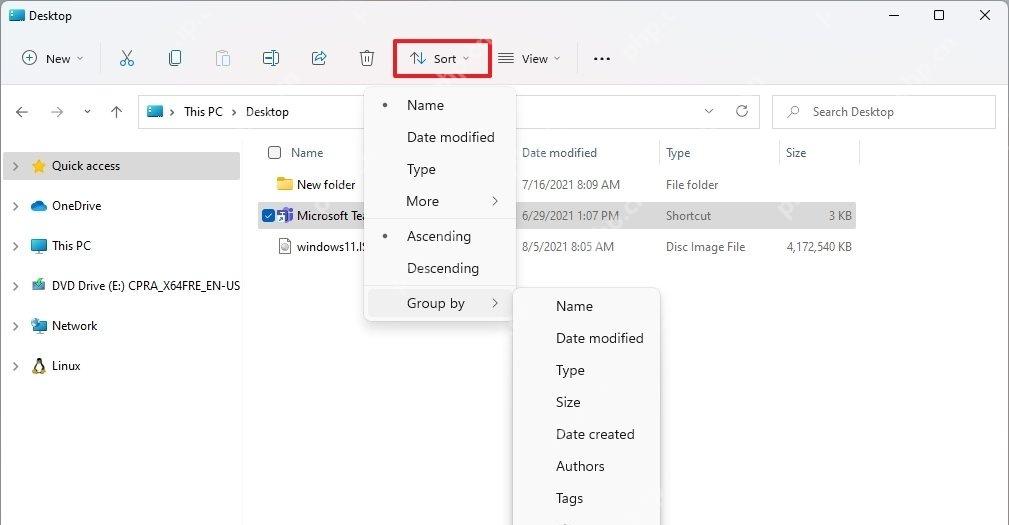
Task: Go back with the left arrow
Action: (22, 112)
